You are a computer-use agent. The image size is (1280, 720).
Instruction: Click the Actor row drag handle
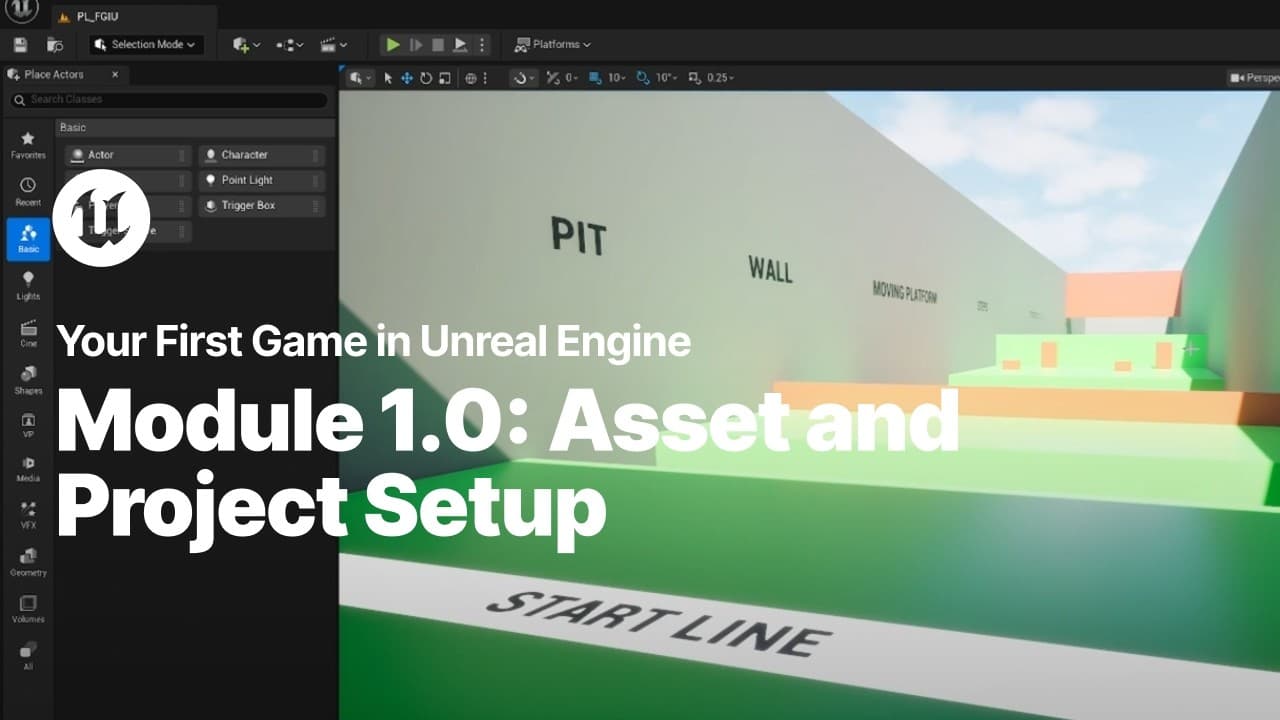pos(182,155)
